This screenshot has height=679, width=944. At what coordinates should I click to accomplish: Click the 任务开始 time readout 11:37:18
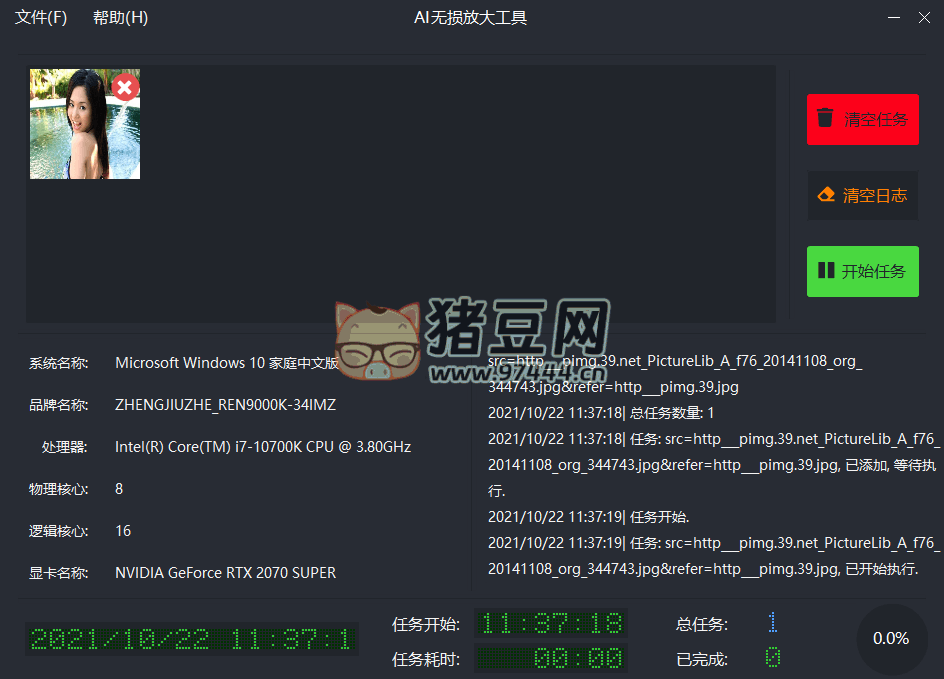click(x=551, y=624)
